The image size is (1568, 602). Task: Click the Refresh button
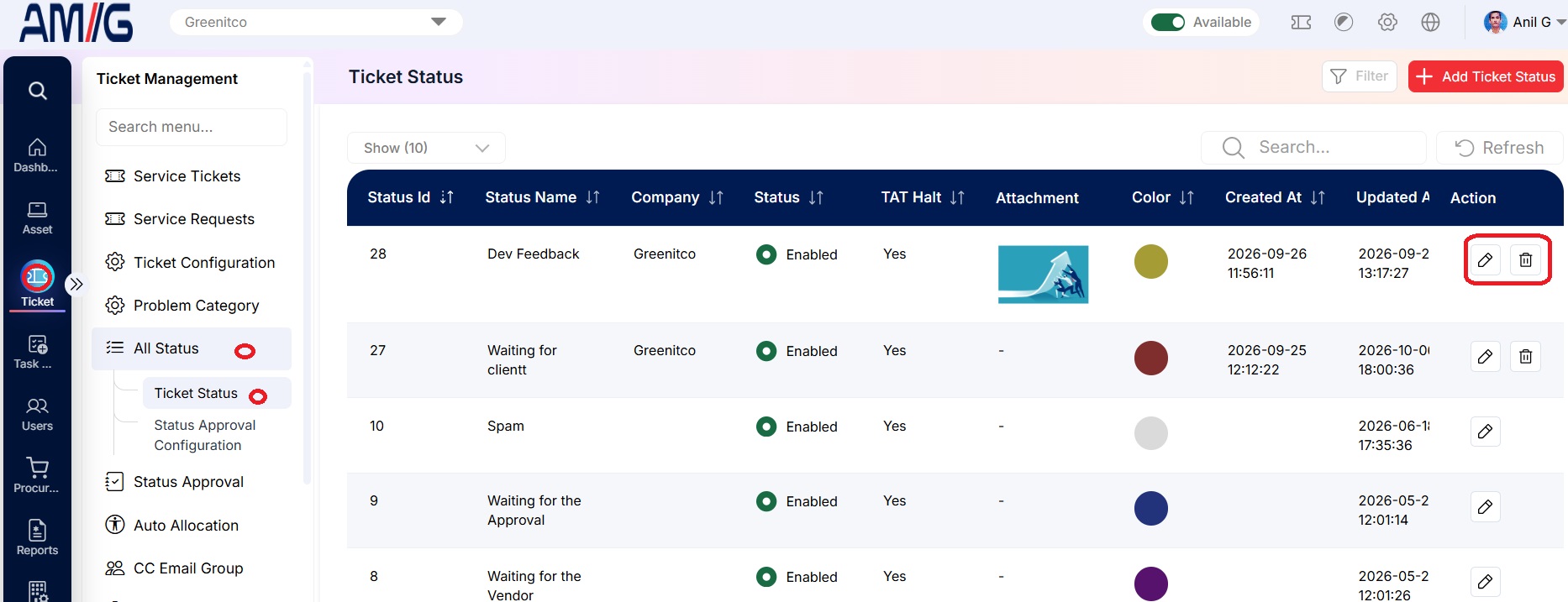pos(1500,148)
